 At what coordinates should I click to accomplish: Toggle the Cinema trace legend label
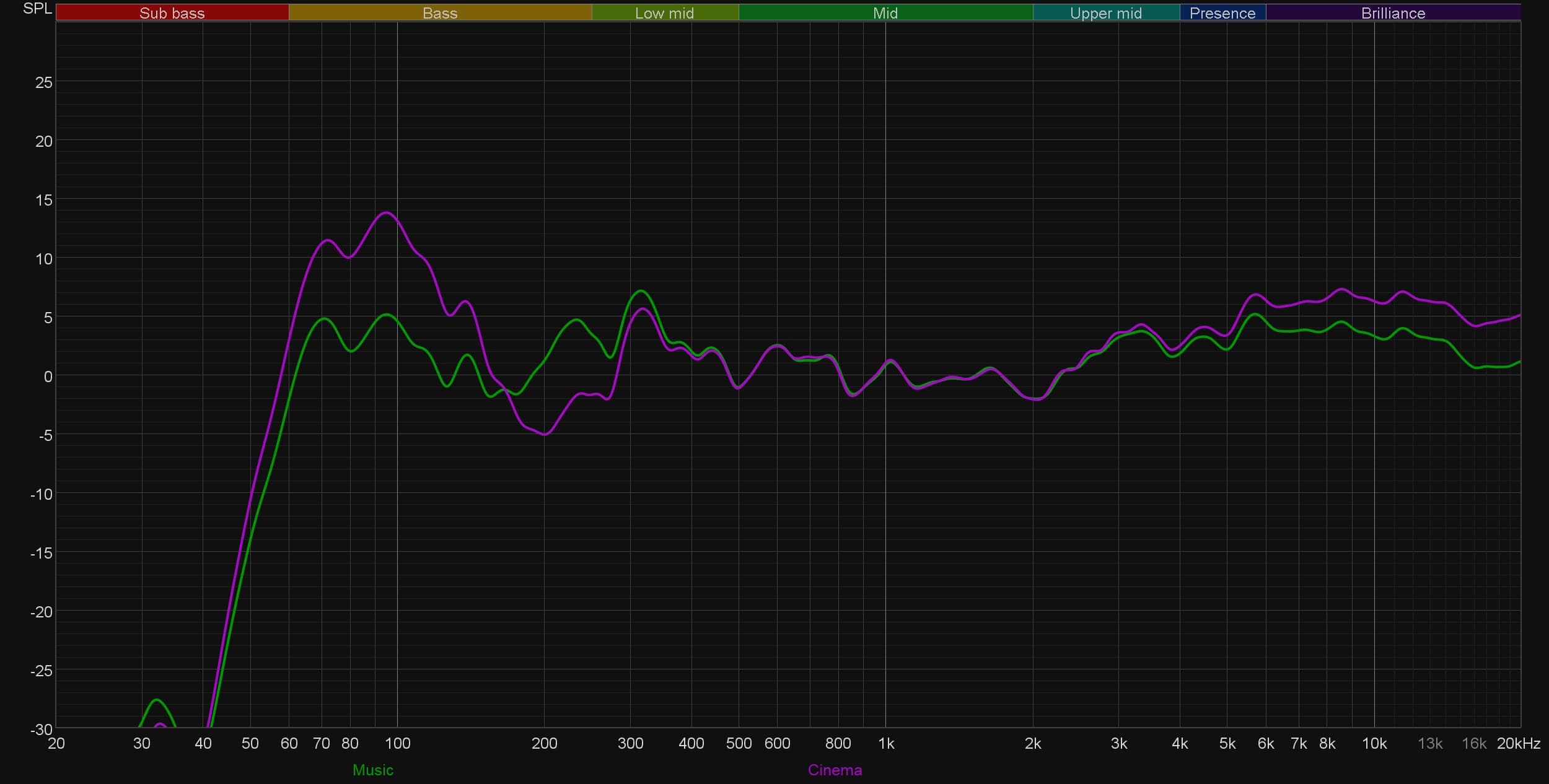point(835,770)
